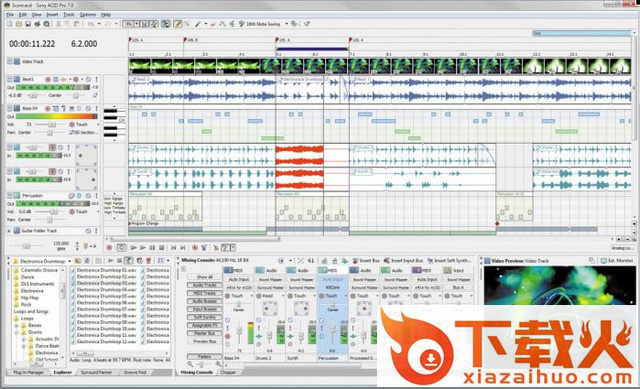This screenshot has width=640, height=389.
Task: Click Insert Soft Synth in Mixing Console toolbar
Action: [x=449, y=261]
